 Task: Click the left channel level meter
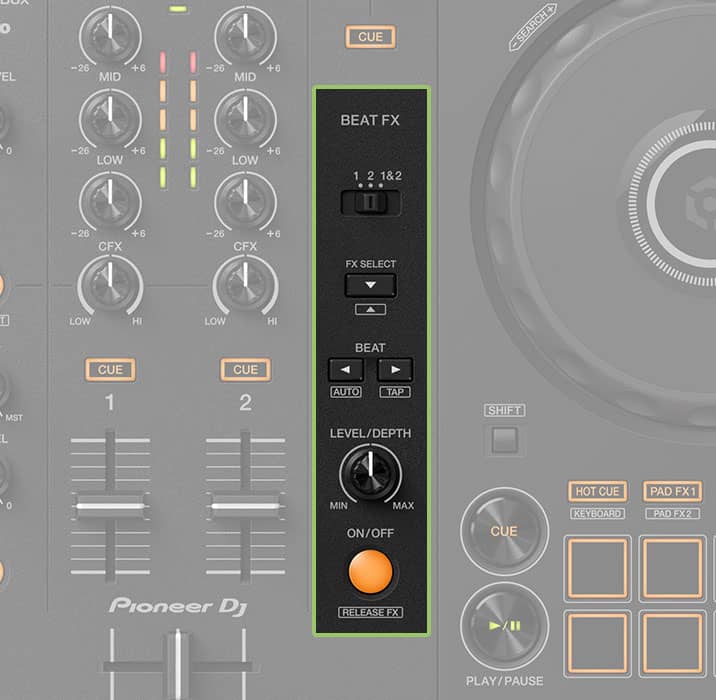(x=163, y=120)
